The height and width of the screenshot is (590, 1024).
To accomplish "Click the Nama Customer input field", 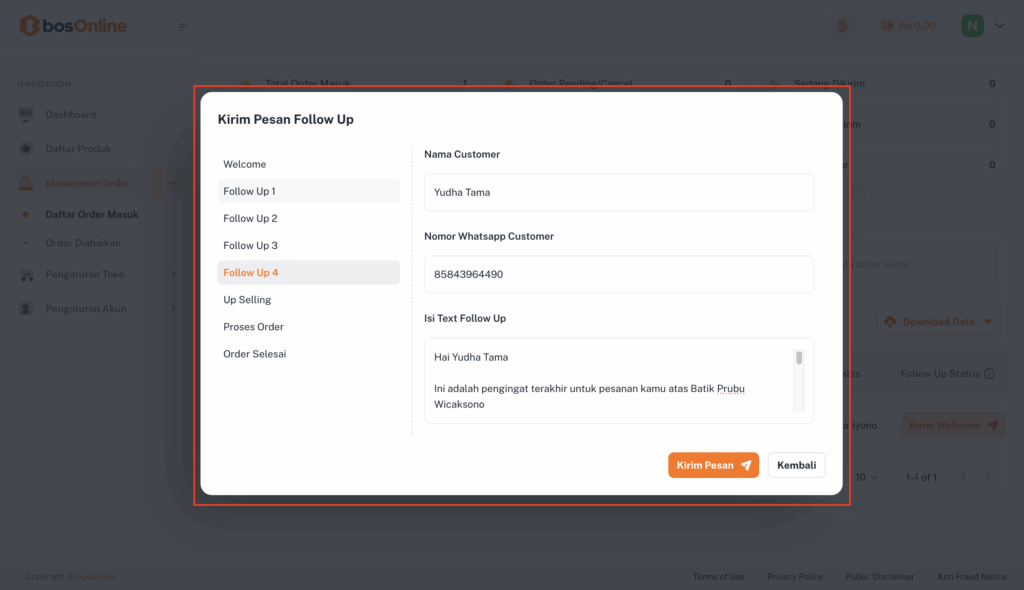I will click(618, 192).
